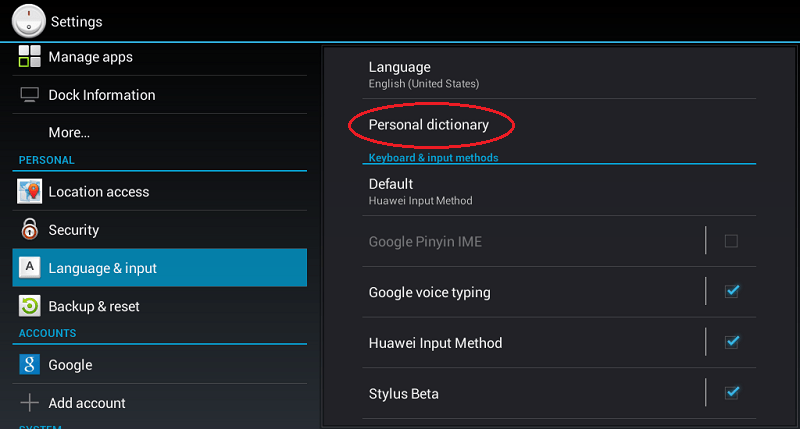
Task: Select Language & input menu item
Action: [160, 268]
